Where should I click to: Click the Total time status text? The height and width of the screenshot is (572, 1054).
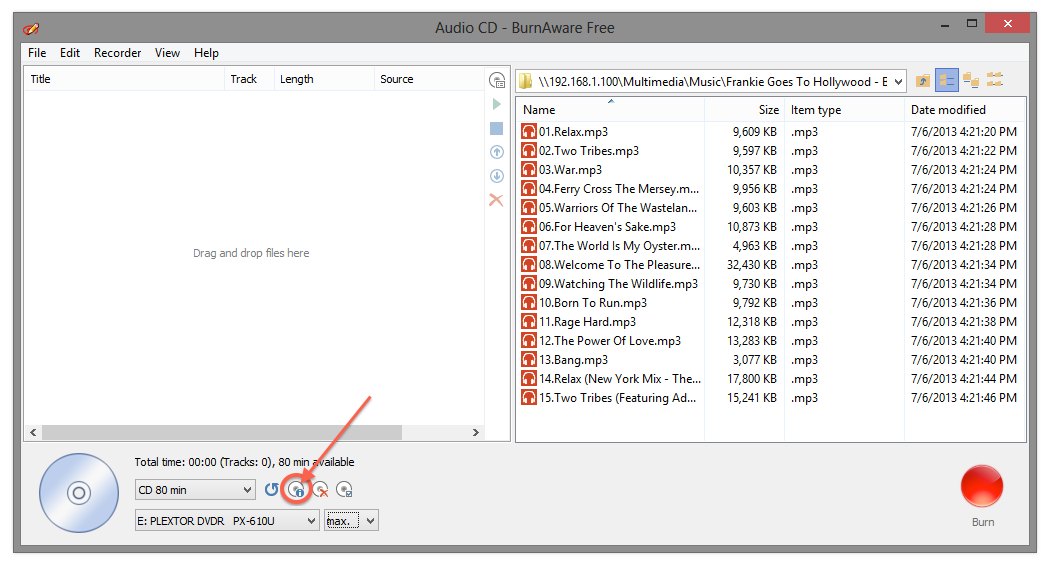pyautogui.click(x=244, y=462)
